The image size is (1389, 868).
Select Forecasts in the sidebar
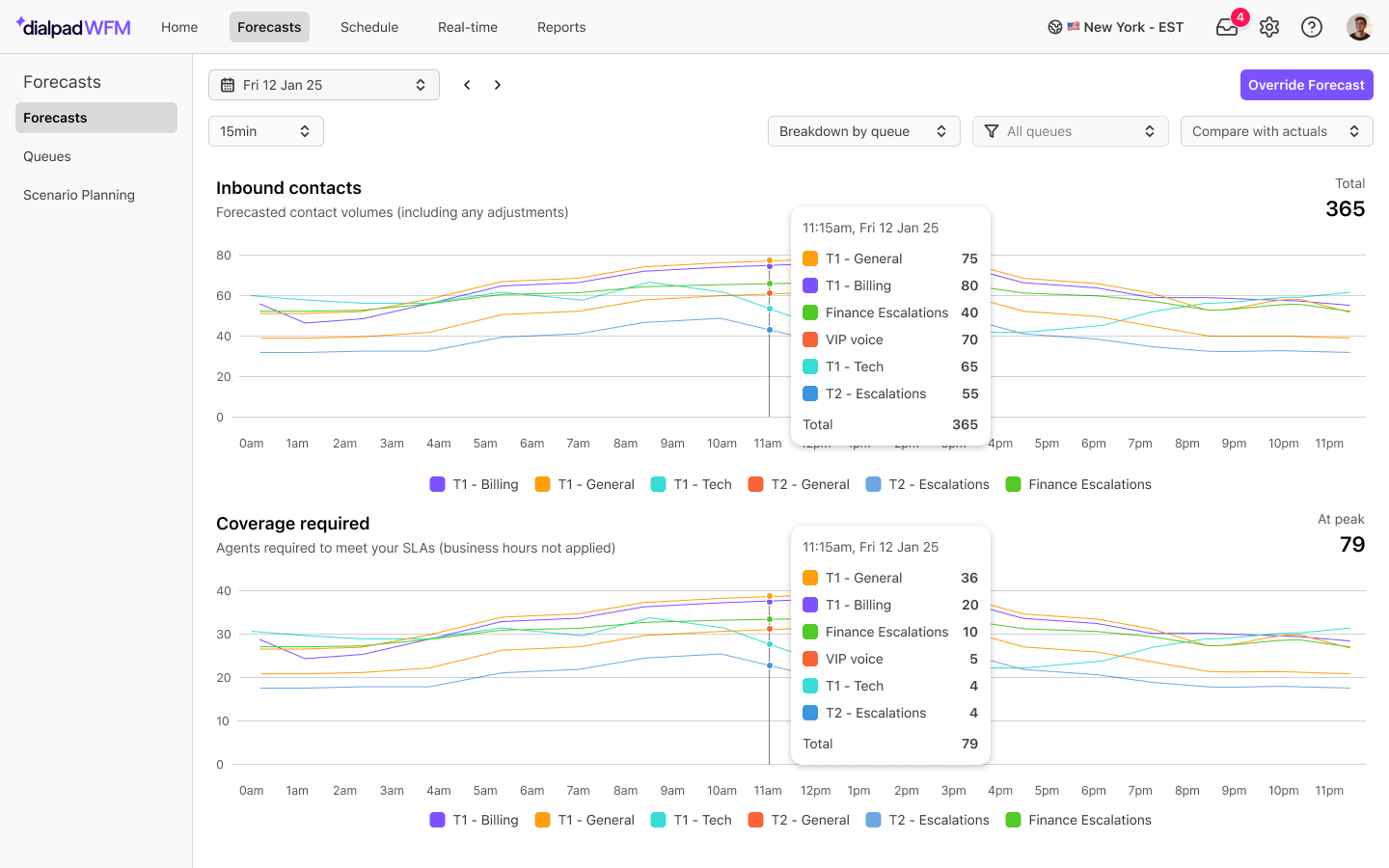pyautogui.click(x=96, y=118)
